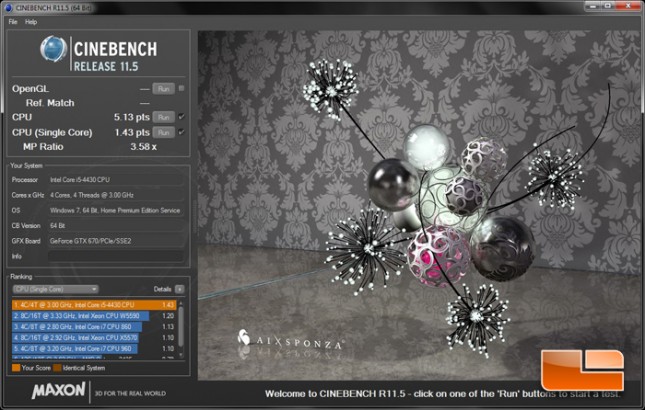Maximize the Cinebench window

click(608, 6)
